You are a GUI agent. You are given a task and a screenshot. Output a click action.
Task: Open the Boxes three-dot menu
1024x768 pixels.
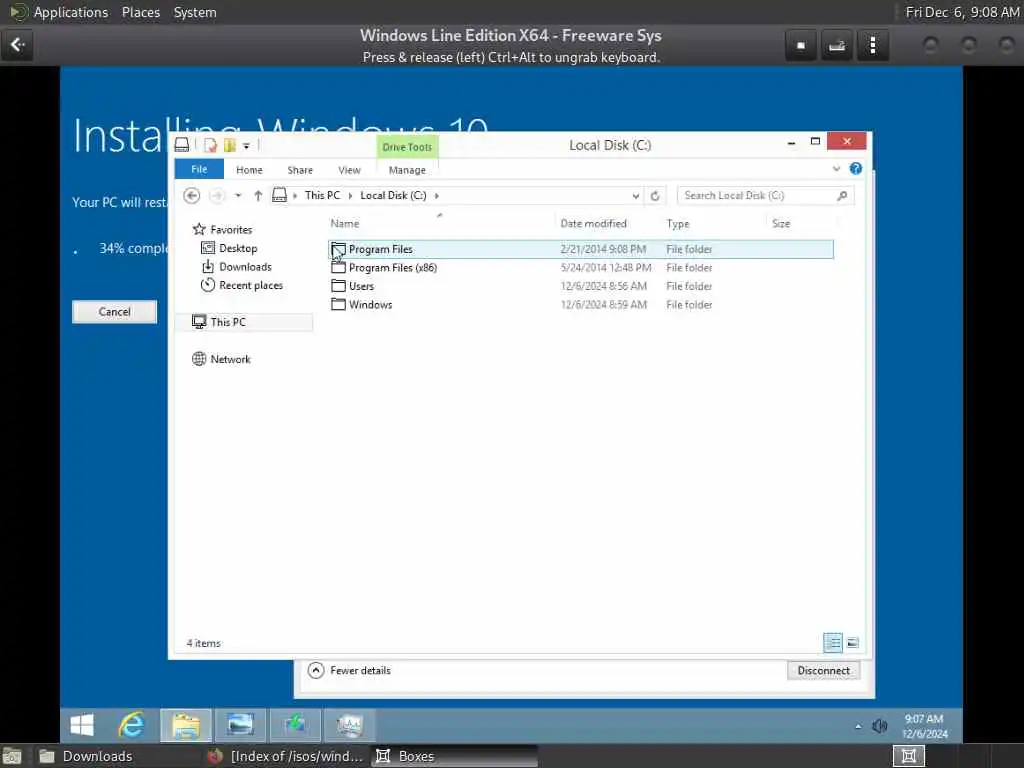pyautogui.click(x=873, y=45)
